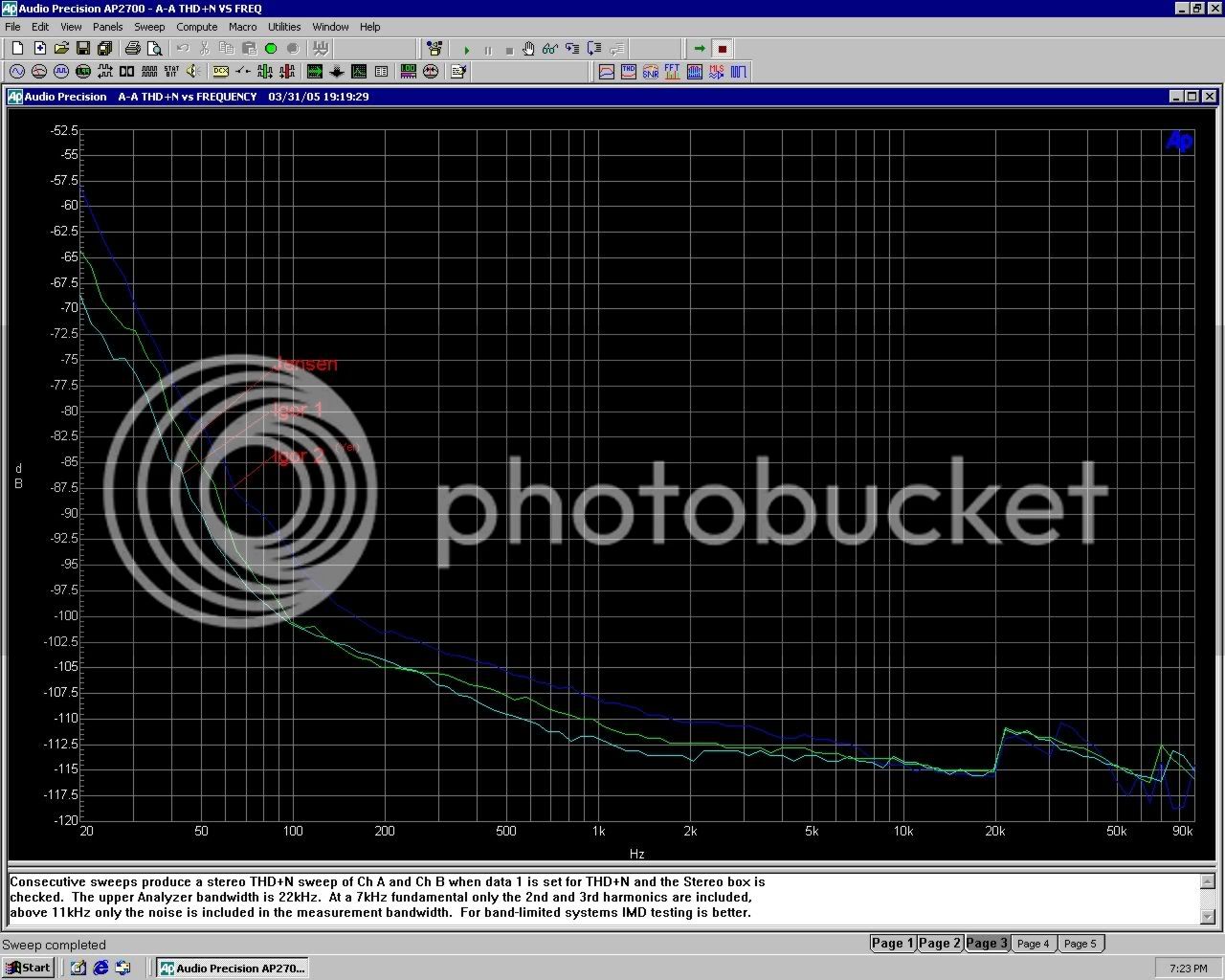Click the frequency response quick-launch icon

pos(607,71)
